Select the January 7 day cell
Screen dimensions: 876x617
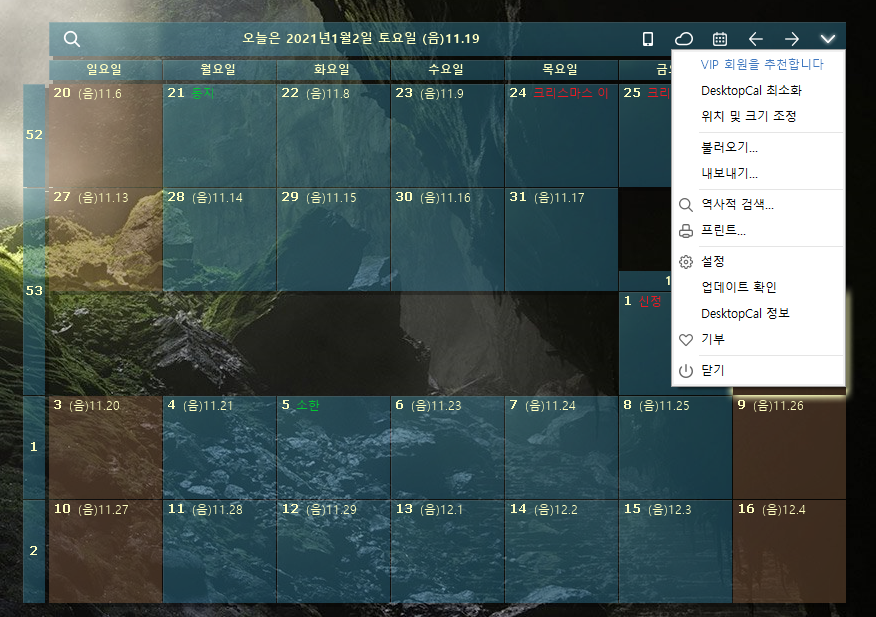[x=561, y=448]
